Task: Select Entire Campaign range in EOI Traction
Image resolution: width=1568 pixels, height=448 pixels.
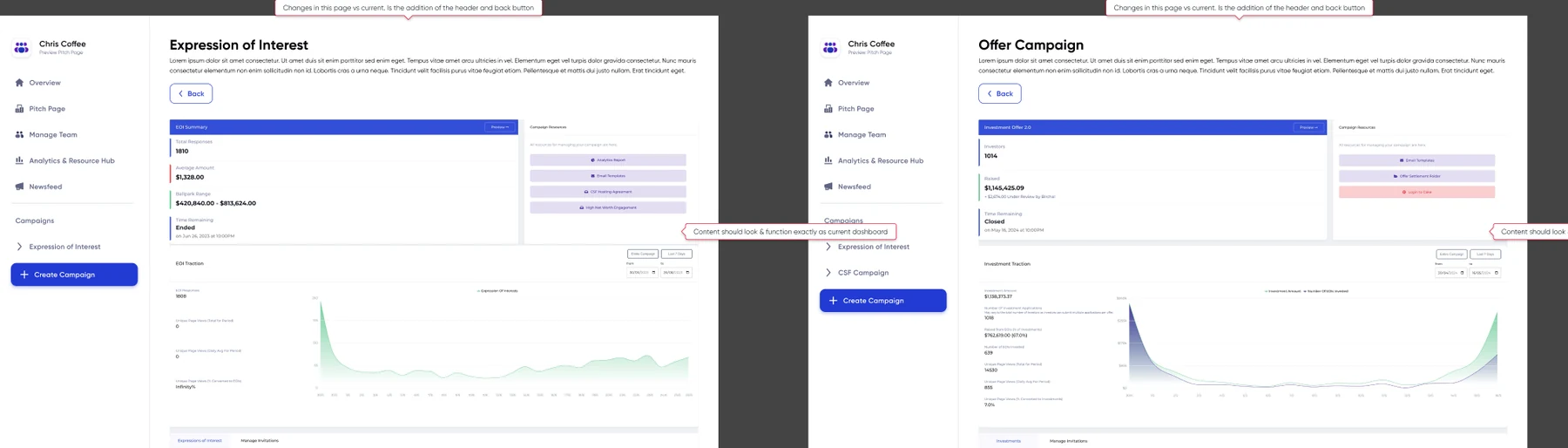Action: pyautogui.click(x=643, y=254)
